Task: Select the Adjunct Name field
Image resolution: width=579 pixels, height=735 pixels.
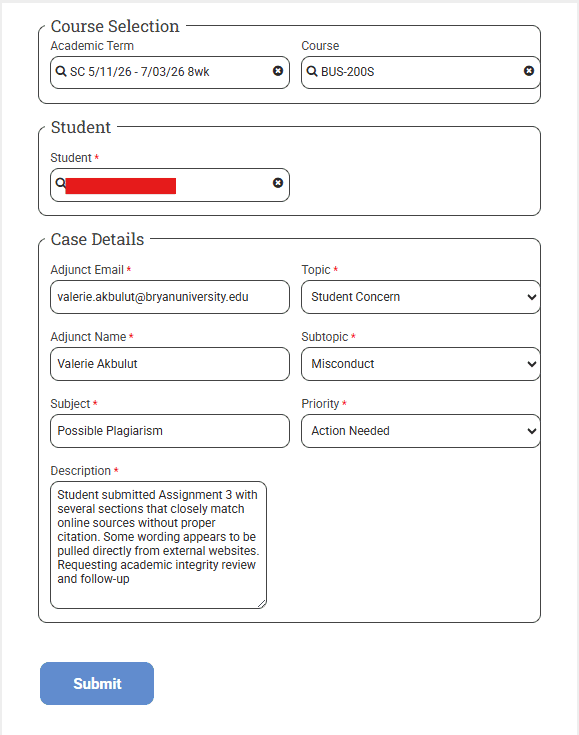Action: 170,364
